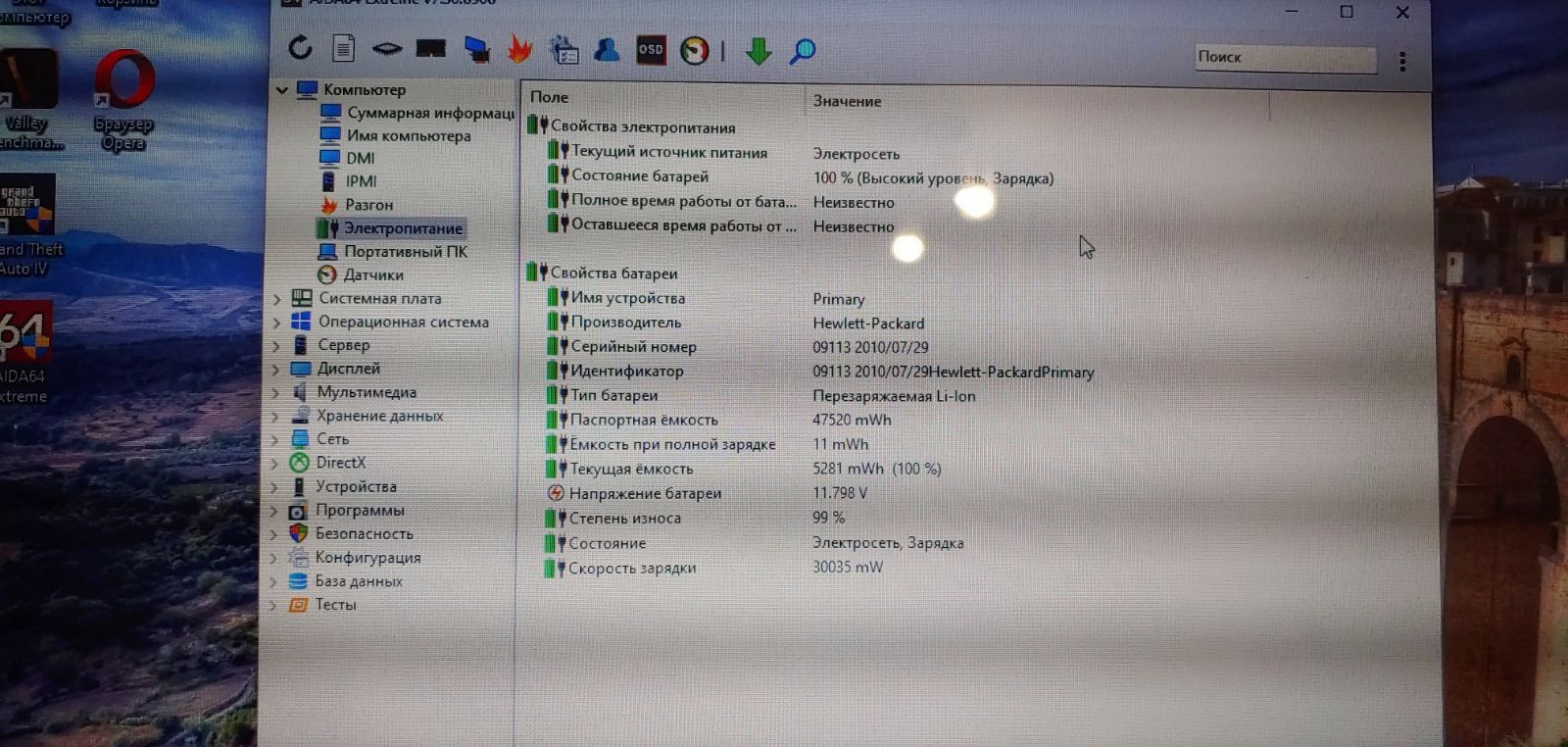Open the DMI tree item

pos(347,158)
